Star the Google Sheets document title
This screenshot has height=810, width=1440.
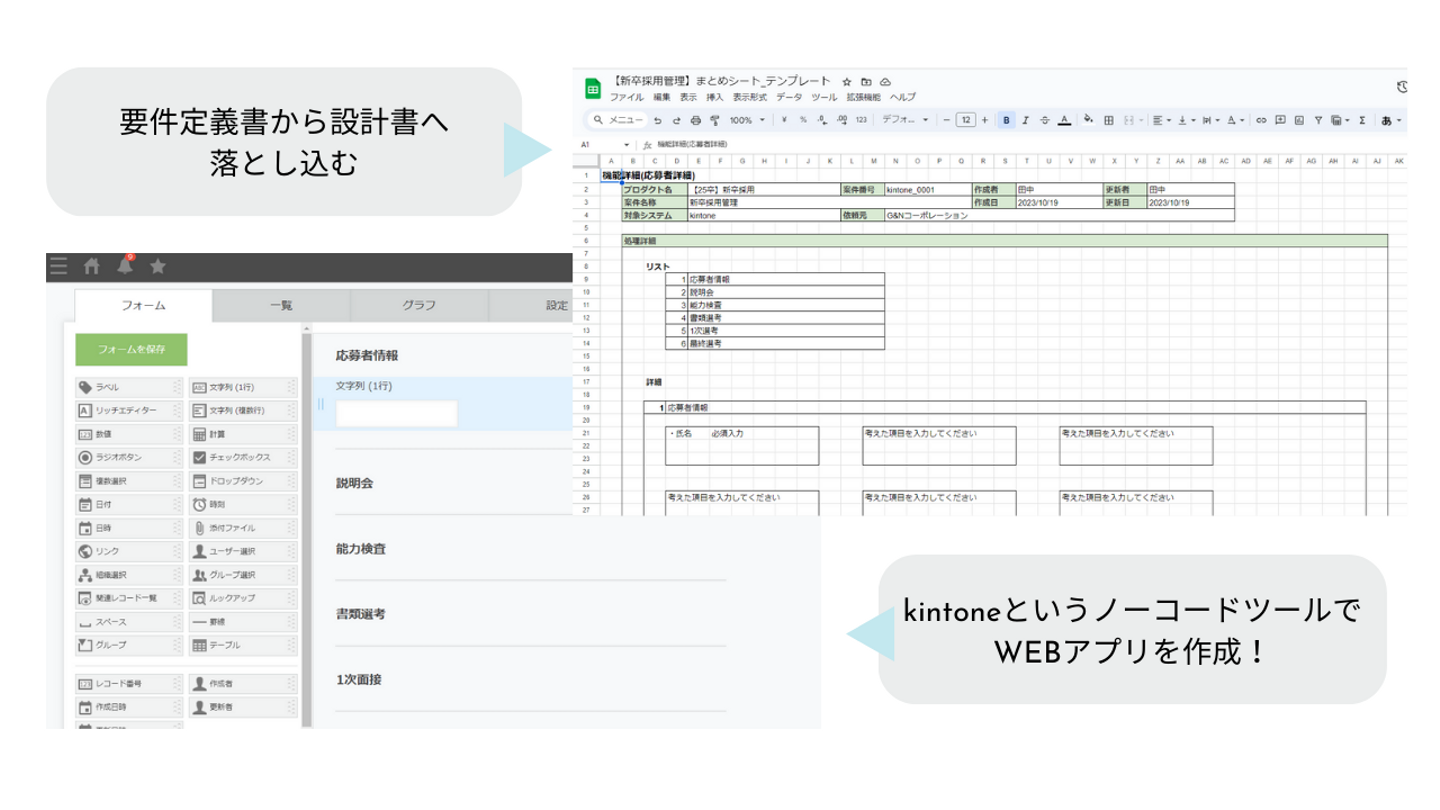point(846,82)
